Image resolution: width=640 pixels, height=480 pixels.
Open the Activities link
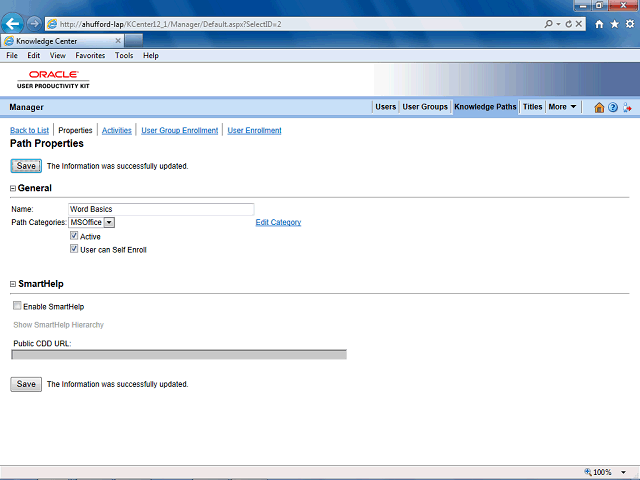coord(117,130)
